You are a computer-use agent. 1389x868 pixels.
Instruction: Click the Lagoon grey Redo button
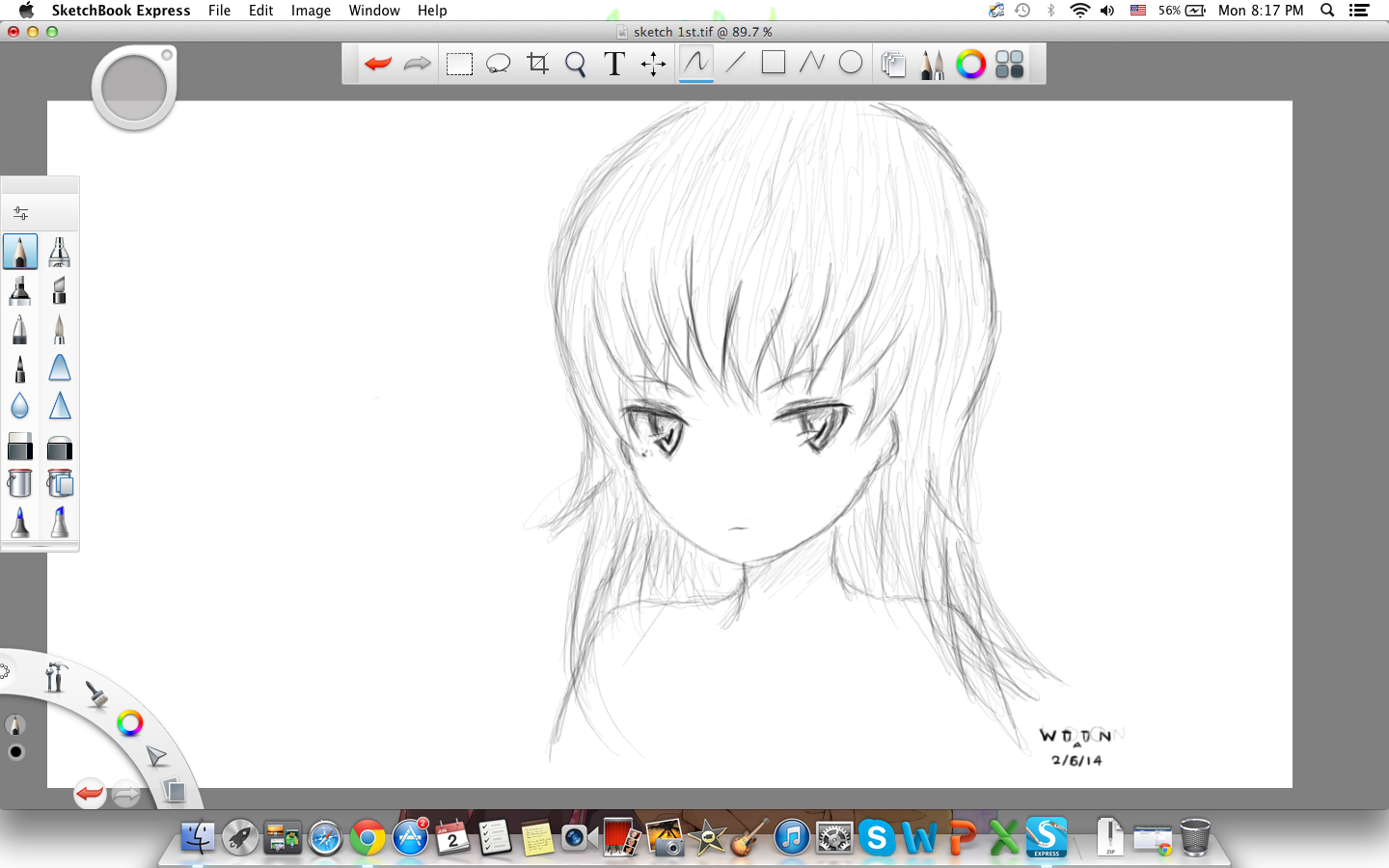coord(126,795)
